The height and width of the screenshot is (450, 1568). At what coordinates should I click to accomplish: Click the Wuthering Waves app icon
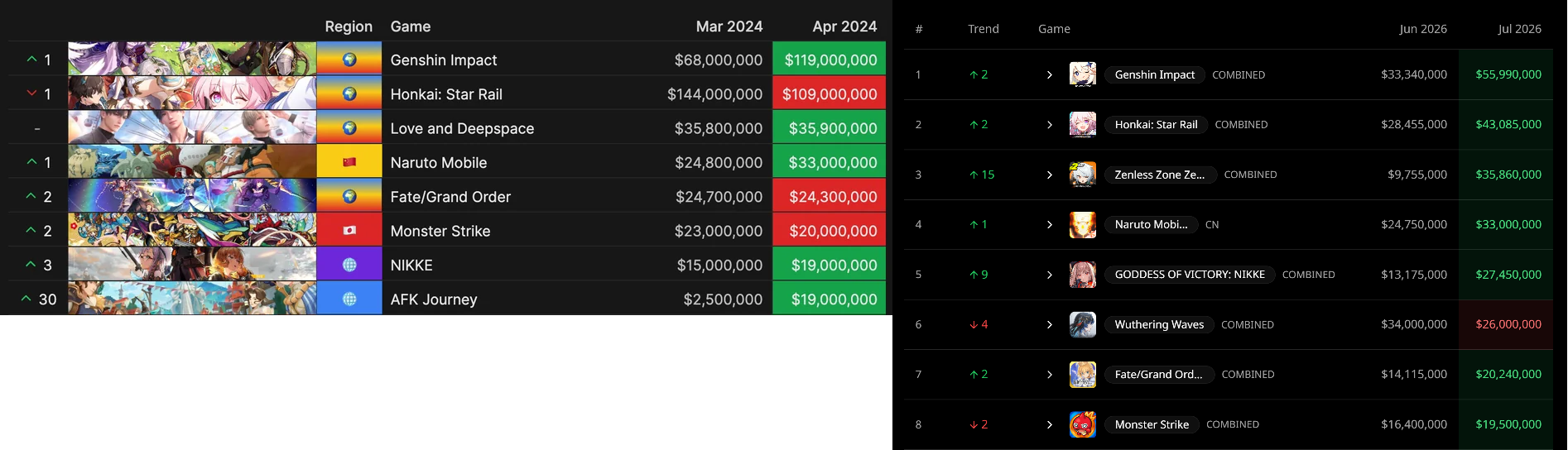(x=1083, y=324)
